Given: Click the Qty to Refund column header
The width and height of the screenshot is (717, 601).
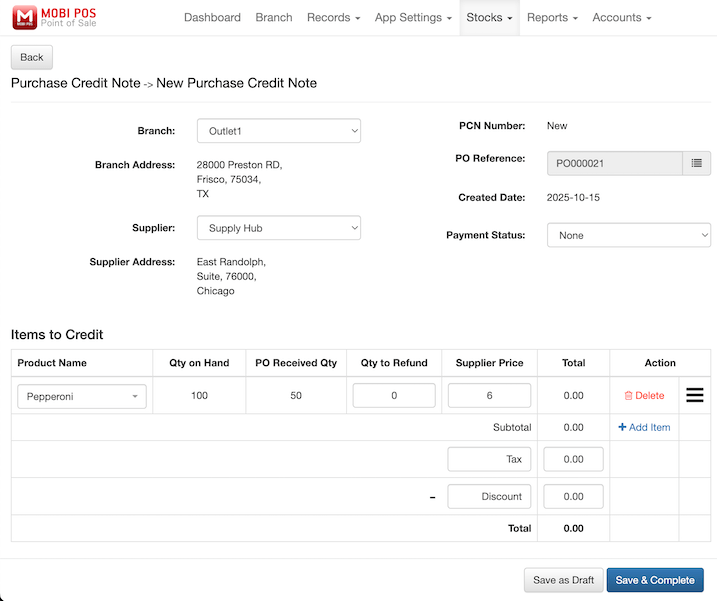Looking at the screenshot, I should 394,363.
